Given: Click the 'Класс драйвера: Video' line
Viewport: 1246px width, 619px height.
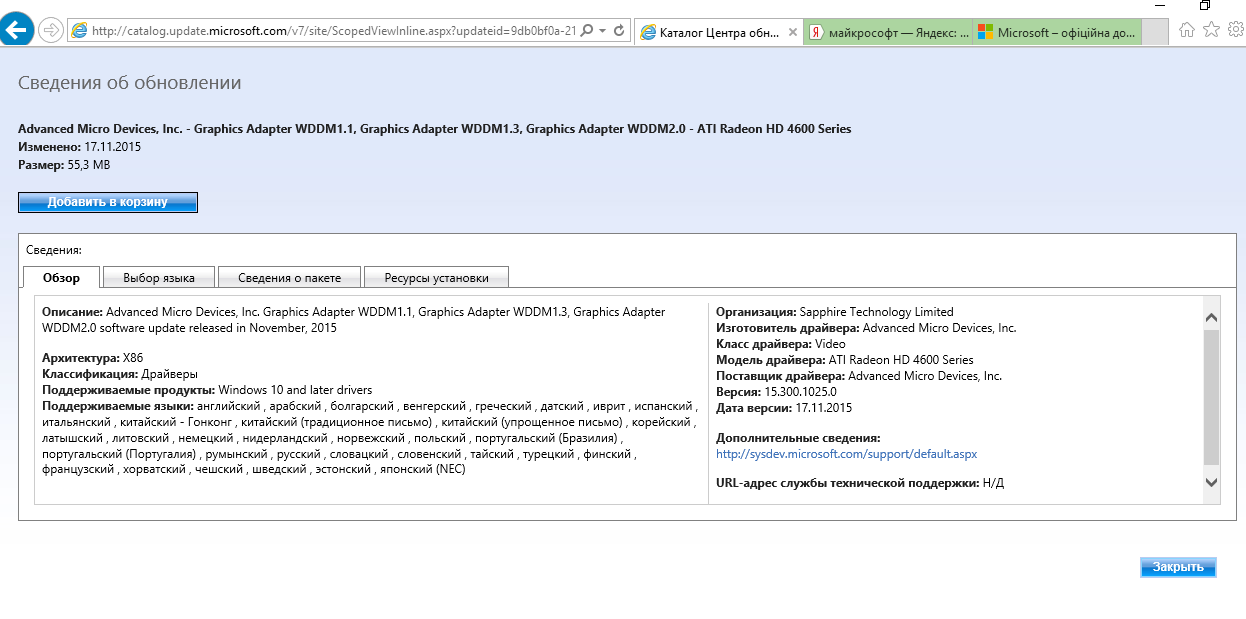Looking at the screenshot, I should pos(781,343).
